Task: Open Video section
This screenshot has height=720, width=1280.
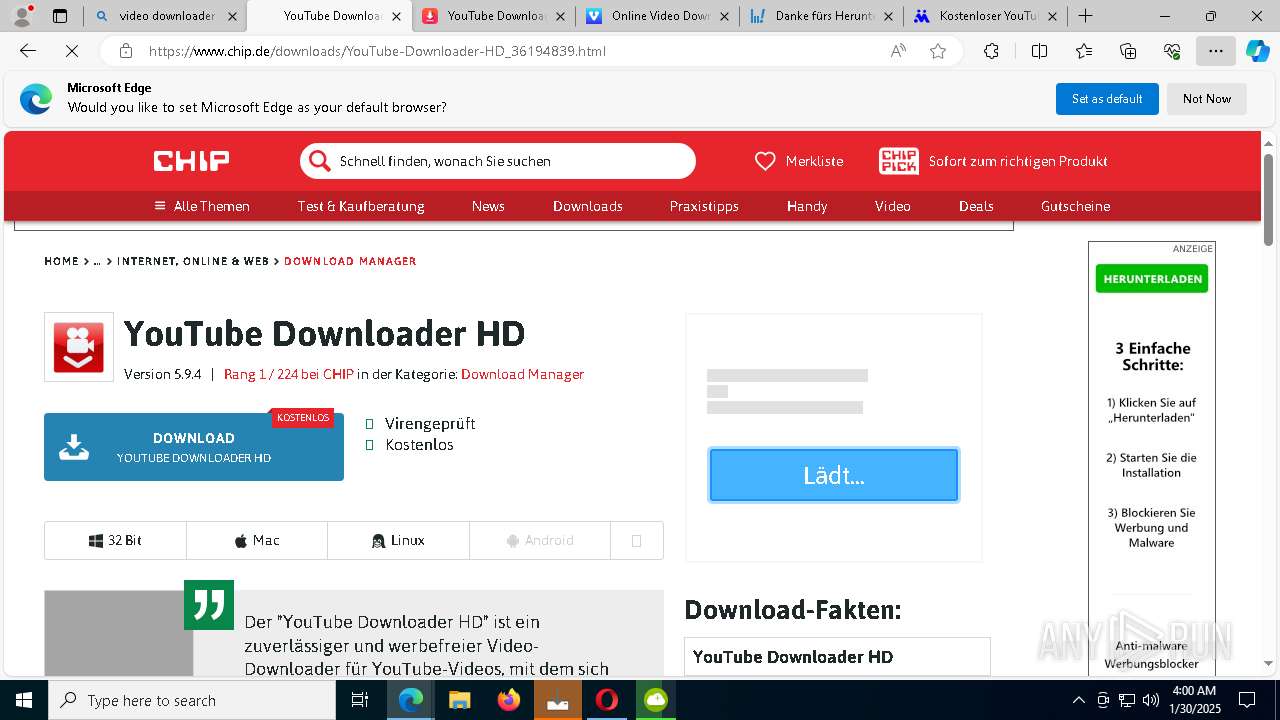Action: [893, 206]
